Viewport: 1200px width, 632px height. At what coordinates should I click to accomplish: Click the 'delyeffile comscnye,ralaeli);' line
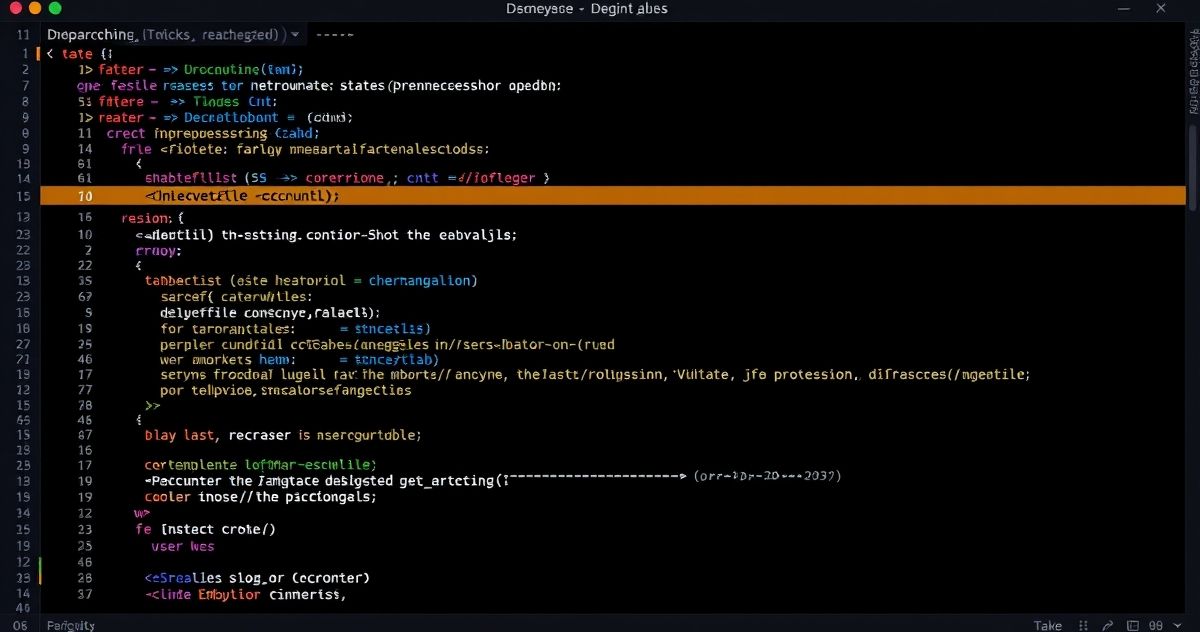click(x=270, y=313)
